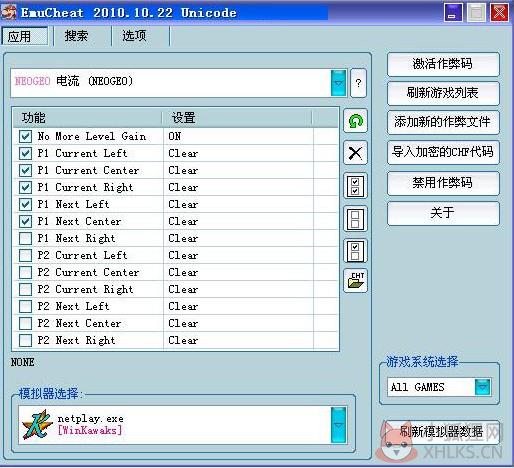Open the CHT file folder icon

coord(355,280)
